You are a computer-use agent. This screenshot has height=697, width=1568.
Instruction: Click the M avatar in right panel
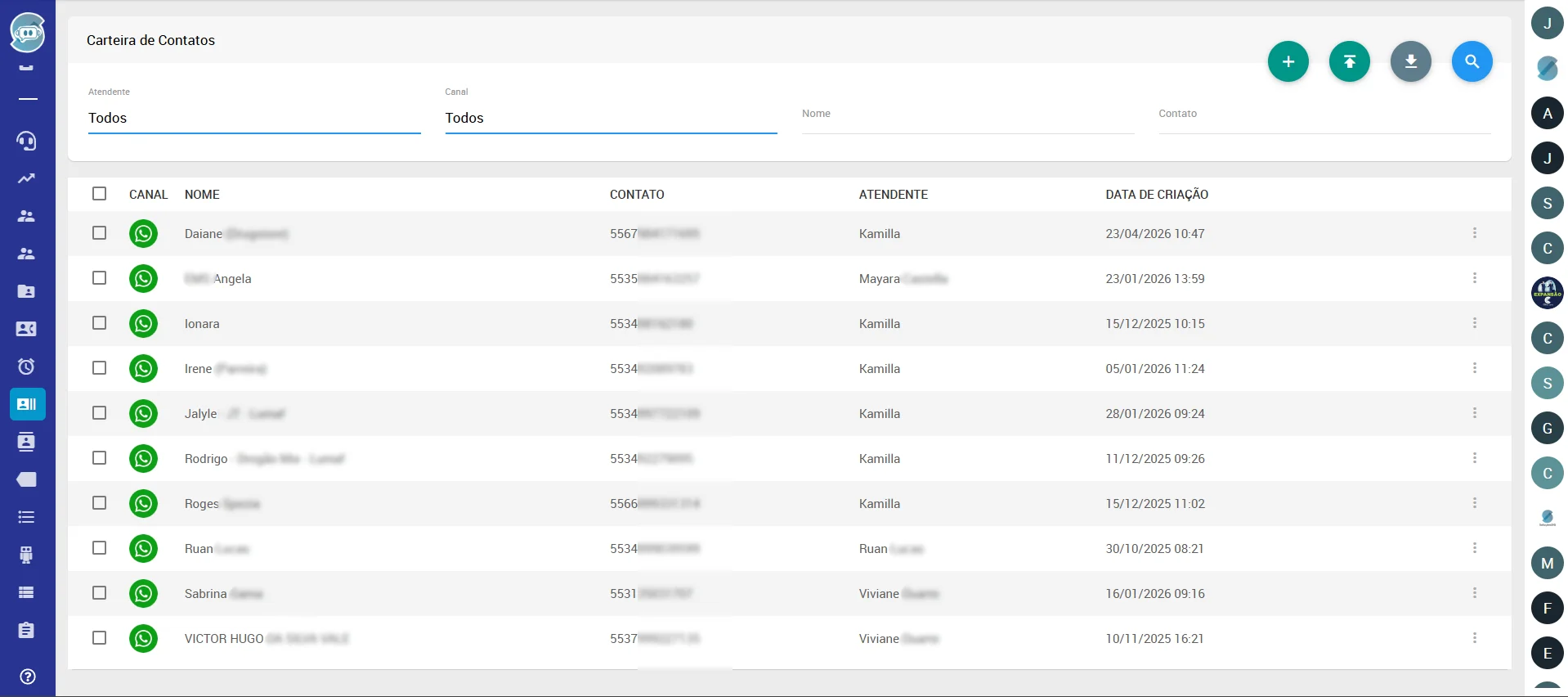click(1547, 564)
